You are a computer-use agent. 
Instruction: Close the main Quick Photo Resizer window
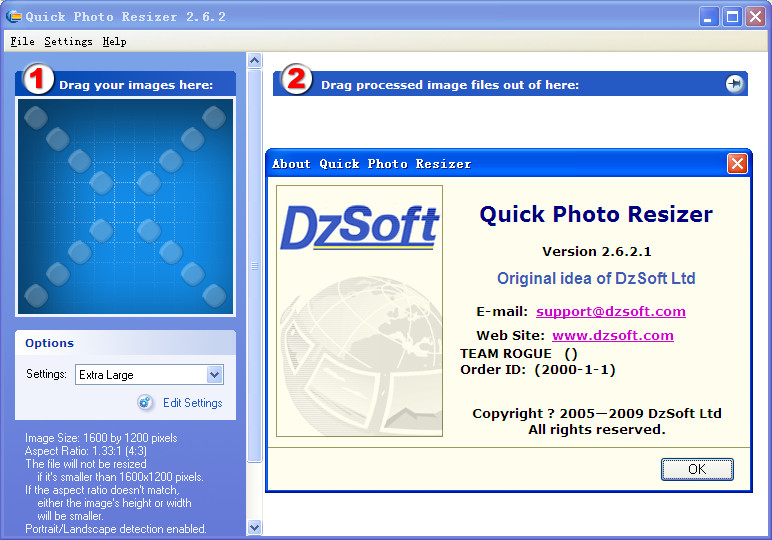755,17
